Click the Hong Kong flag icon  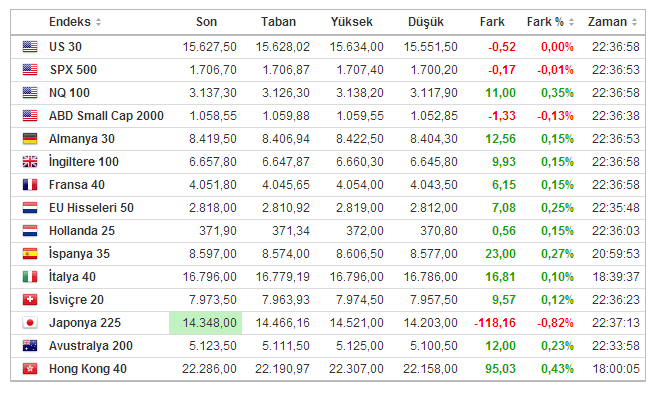(x=30, y=368)
